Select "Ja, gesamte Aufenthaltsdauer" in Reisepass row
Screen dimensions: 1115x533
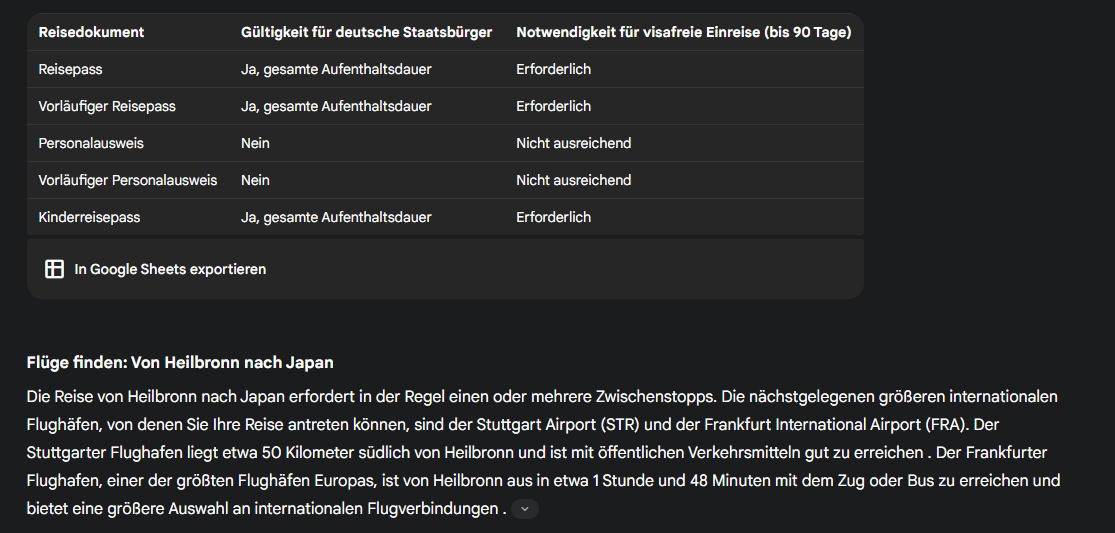[336, 69]
